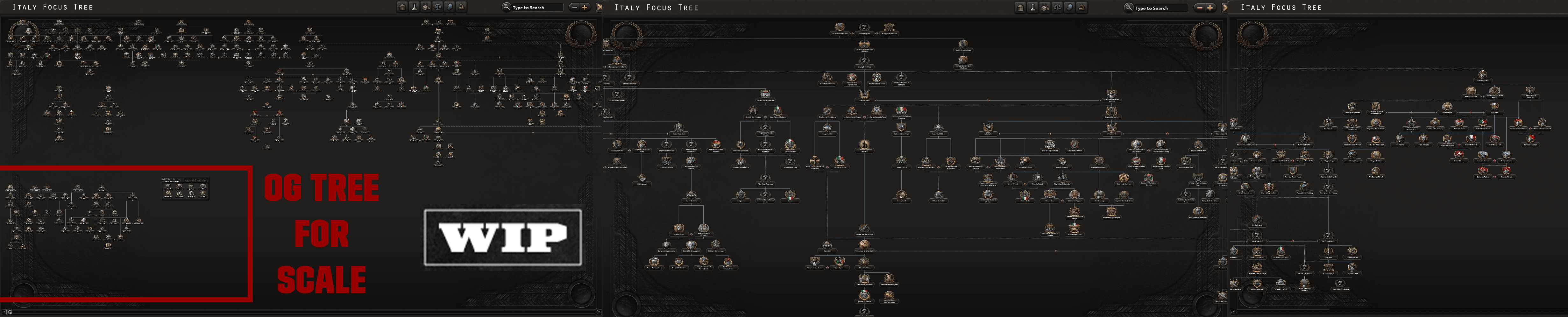The height and width of the screenshot is (317, 1568).
Task: Select the Cooperate with the Mafia focus
Action: pyautogui.click(x=642, y=147)
